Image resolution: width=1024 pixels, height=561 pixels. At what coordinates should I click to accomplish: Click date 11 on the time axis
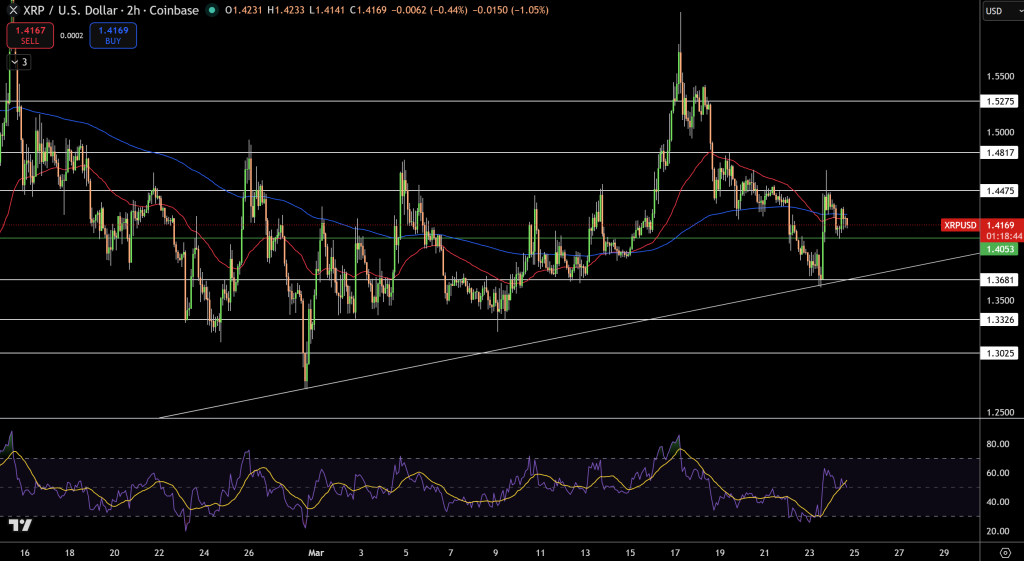[540, 552]
